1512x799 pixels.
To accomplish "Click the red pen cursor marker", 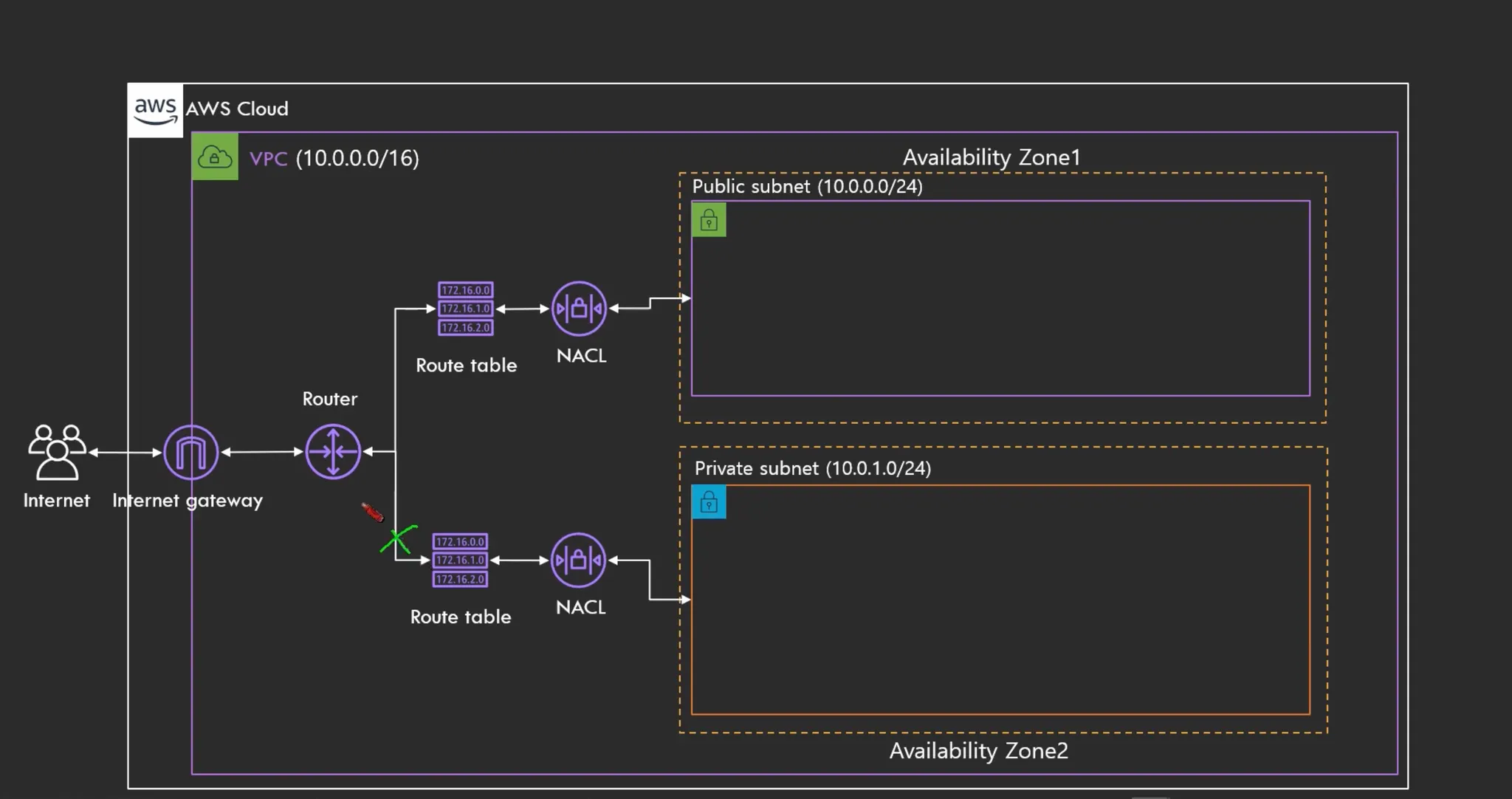I will click(372, 512).
